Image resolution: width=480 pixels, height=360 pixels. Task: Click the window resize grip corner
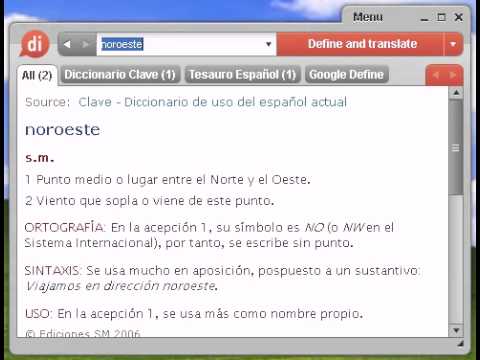[460, 343]
